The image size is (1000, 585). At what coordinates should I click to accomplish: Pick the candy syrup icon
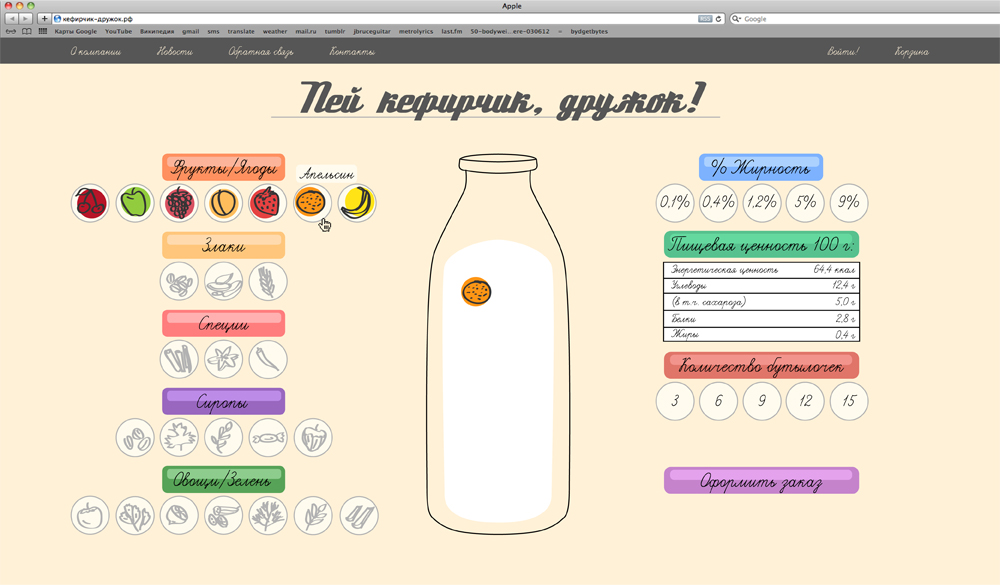[268, 438]
